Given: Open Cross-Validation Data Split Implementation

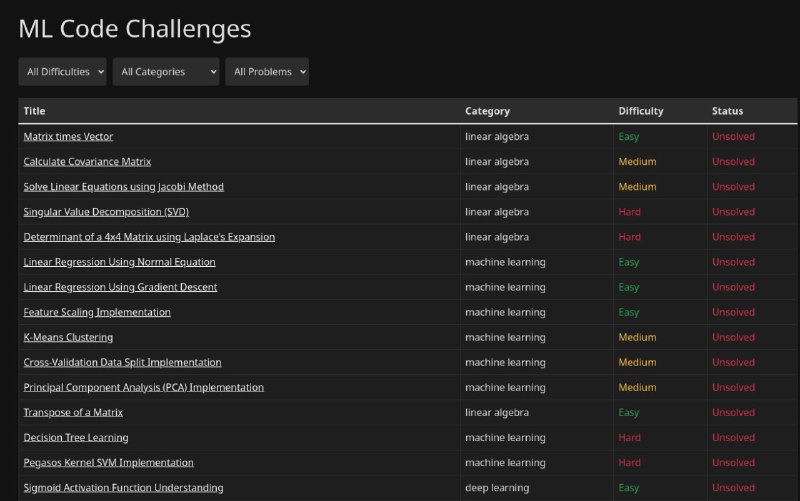Looking at the screenshot, I should [122, 362].
